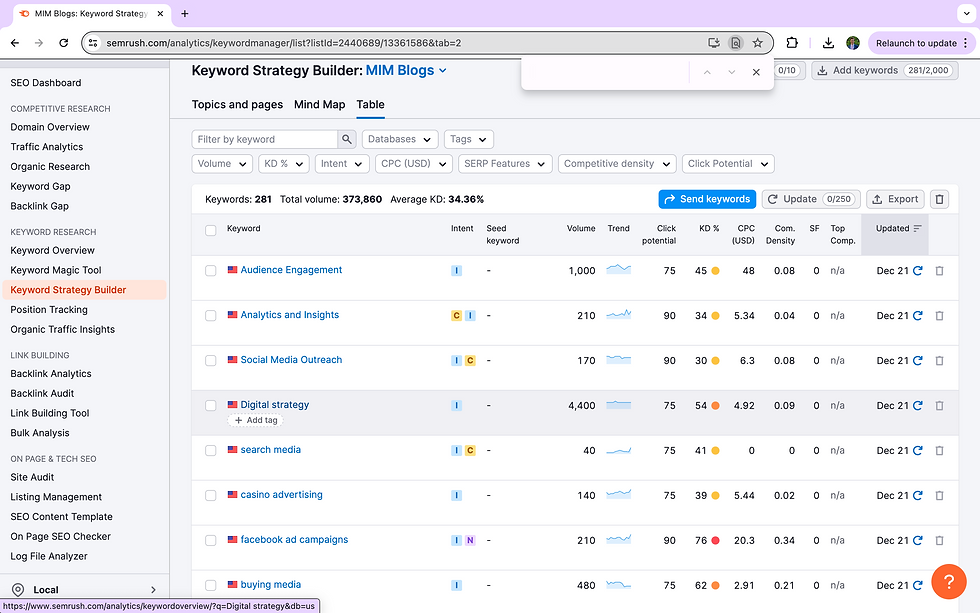Open a new browser tab

coord(184,13)
